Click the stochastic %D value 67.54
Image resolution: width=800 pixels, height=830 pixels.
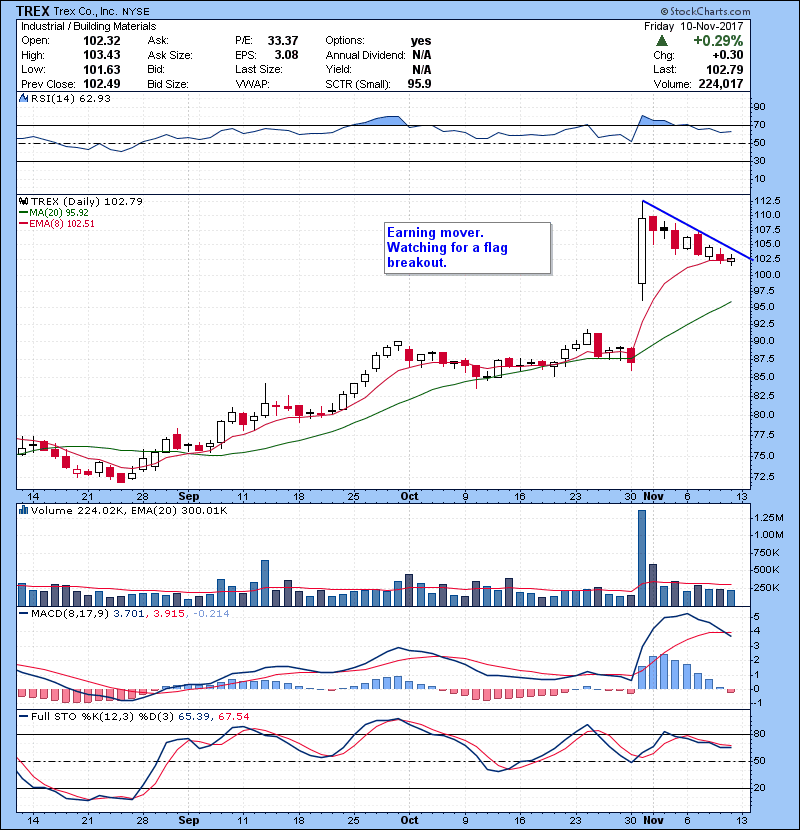pyautogui.click(x=233, y=717)
